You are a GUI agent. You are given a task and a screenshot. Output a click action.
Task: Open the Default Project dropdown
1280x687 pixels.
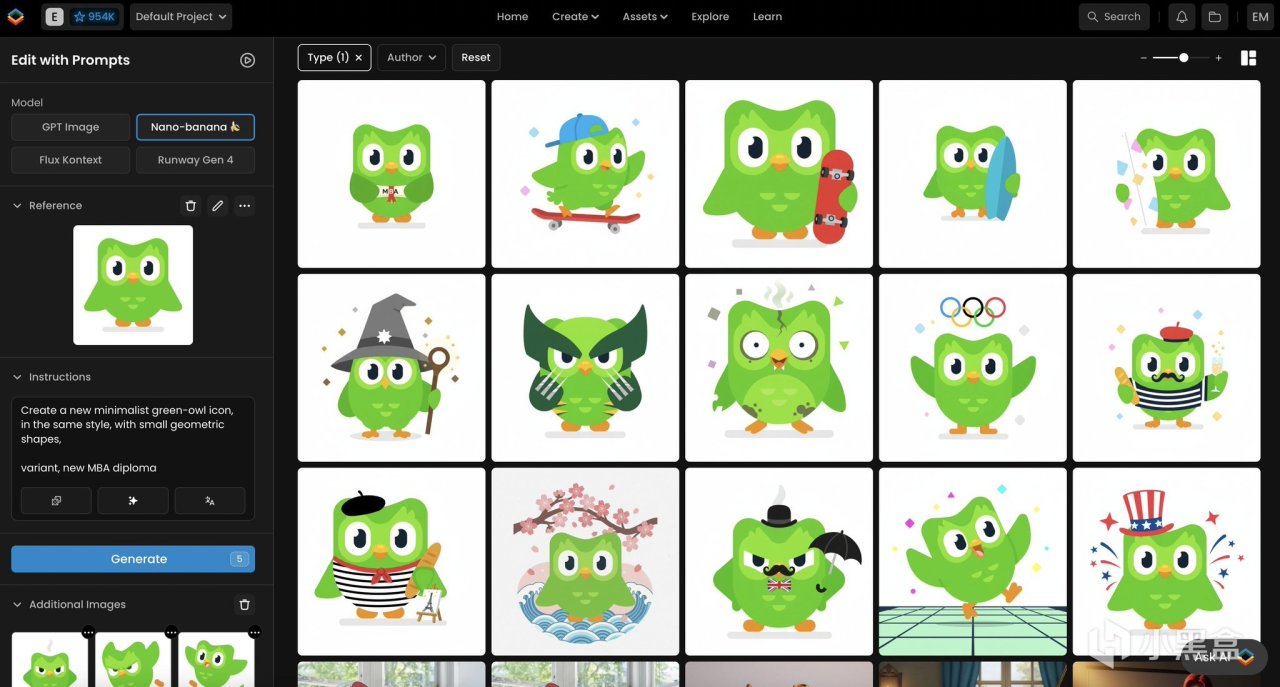pyautogui.click(x=181, y=16)
